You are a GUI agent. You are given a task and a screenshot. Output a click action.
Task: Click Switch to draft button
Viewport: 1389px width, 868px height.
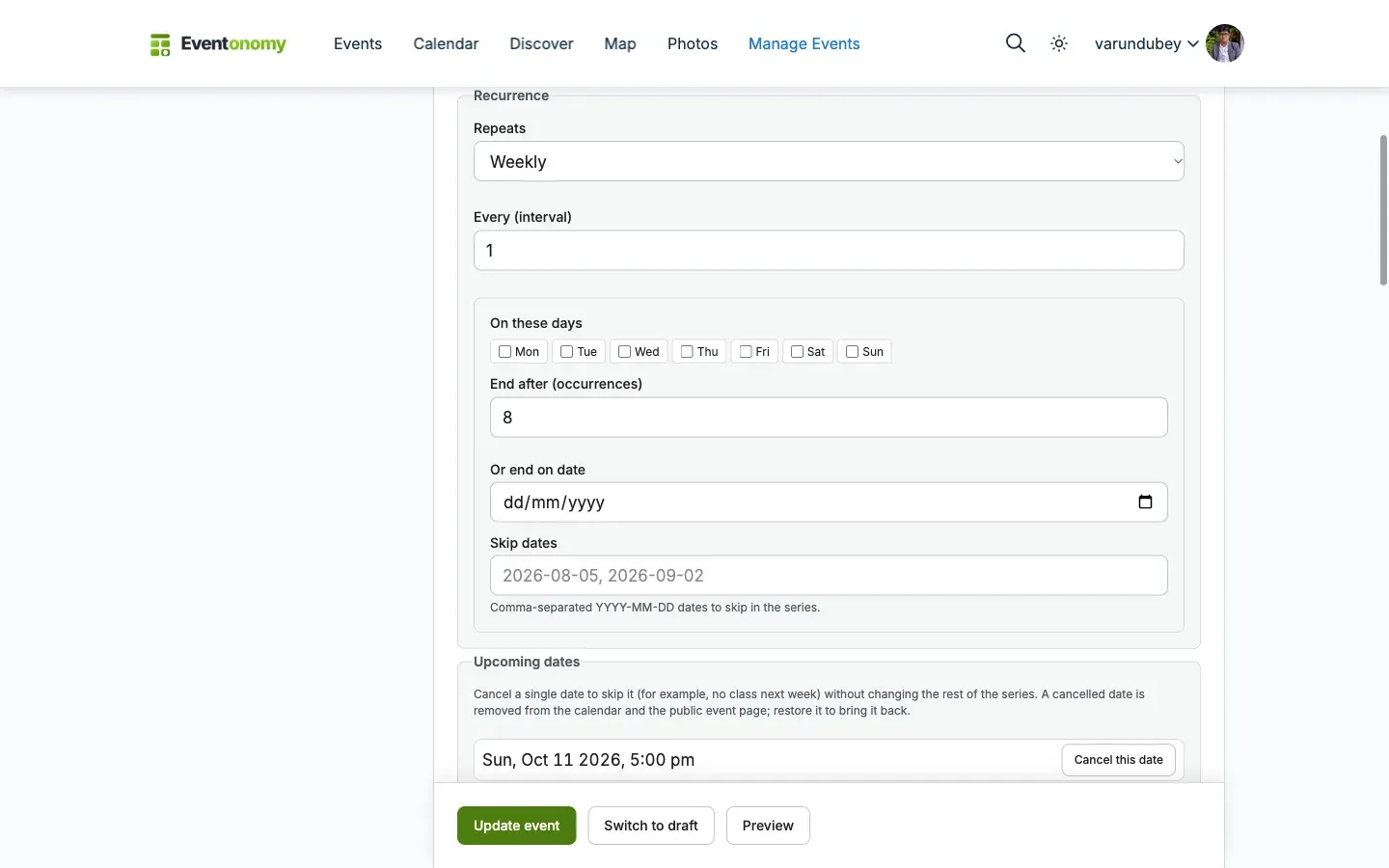[x=651, y=826]
